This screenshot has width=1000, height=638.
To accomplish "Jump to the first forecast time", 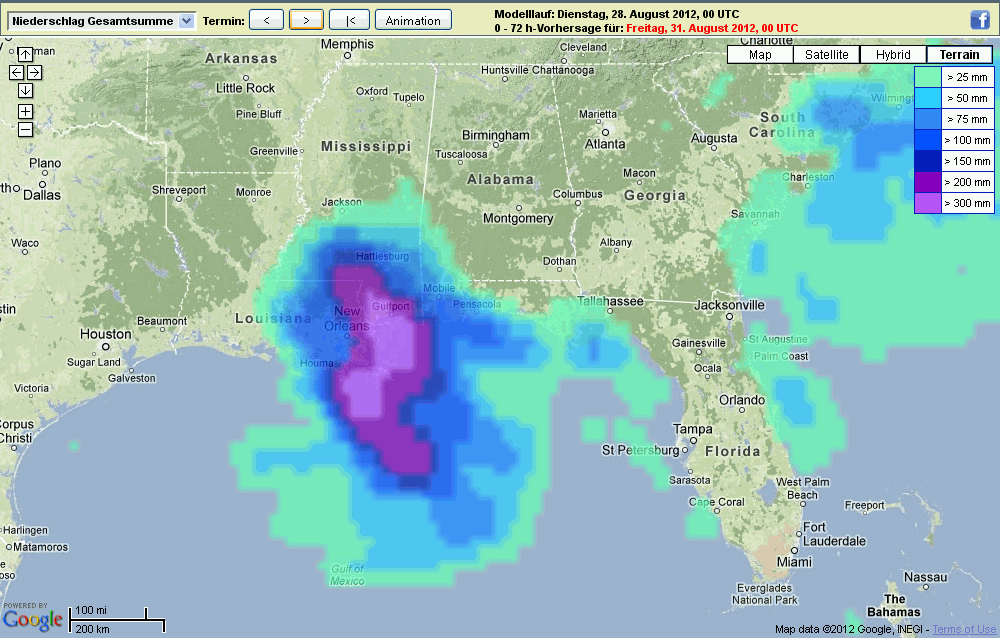I will point(349,20).
